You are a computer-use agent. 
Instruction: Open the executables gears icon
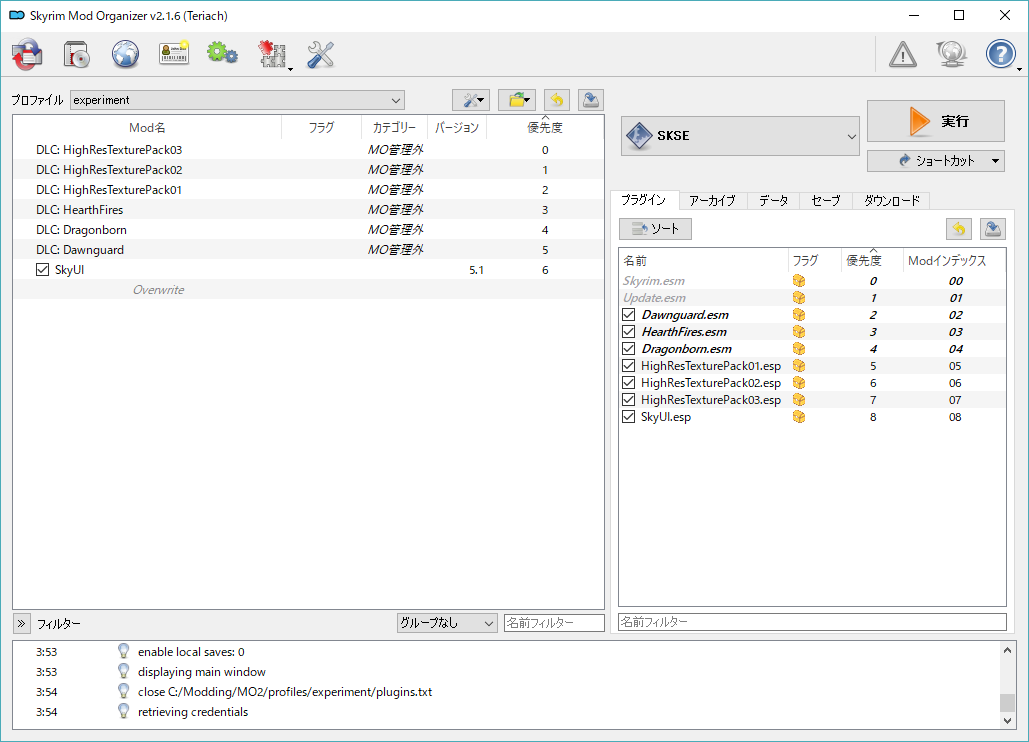click(x=222, y=54)
